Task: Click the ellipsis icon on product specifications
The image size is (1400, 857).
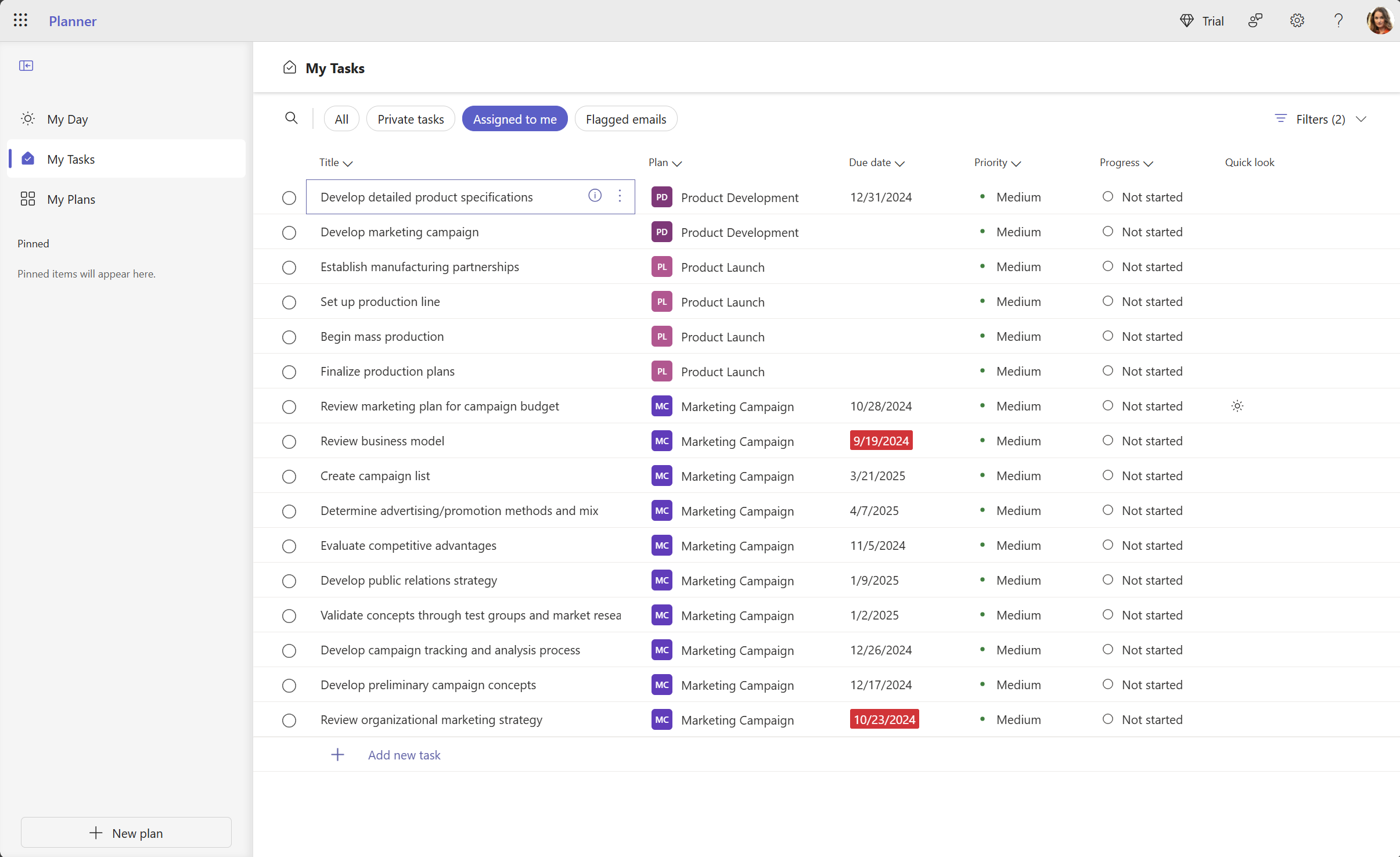Action: point(620,196)
